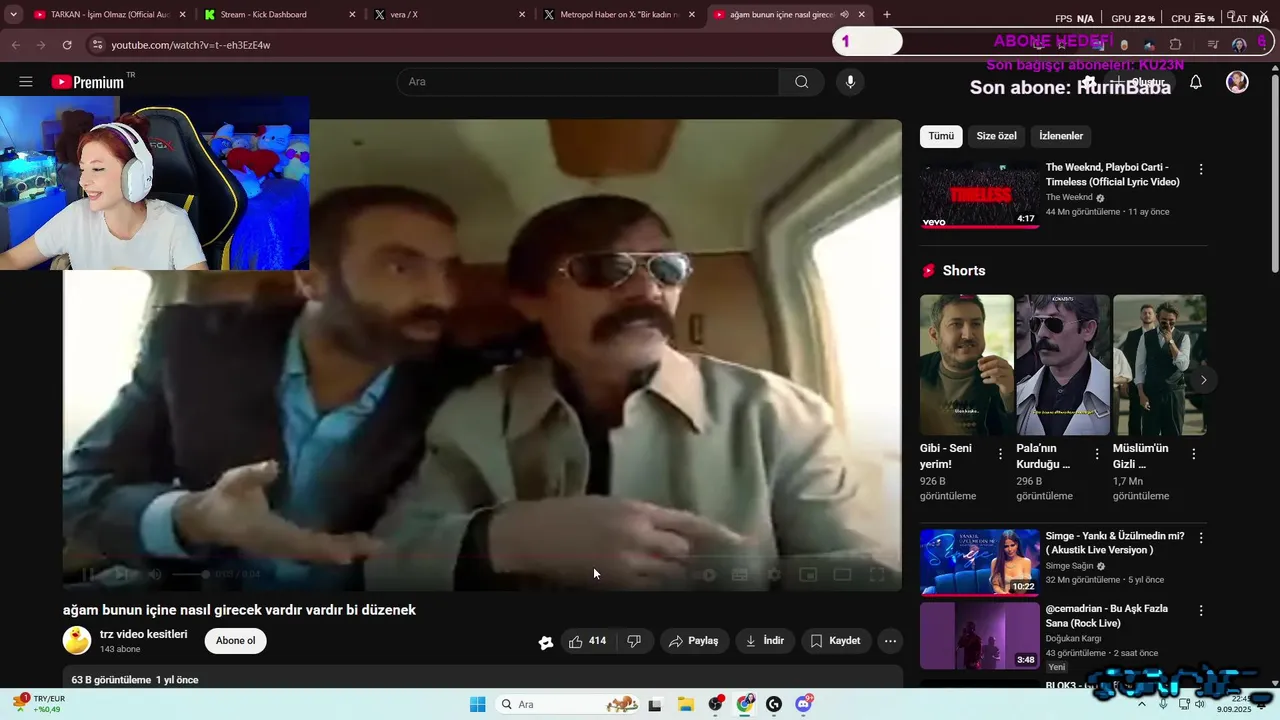Image resolution: width=1280 pixels, height=720 pixels.
Task: Show next Shorts with right chevron
Action: point(1203,380)
